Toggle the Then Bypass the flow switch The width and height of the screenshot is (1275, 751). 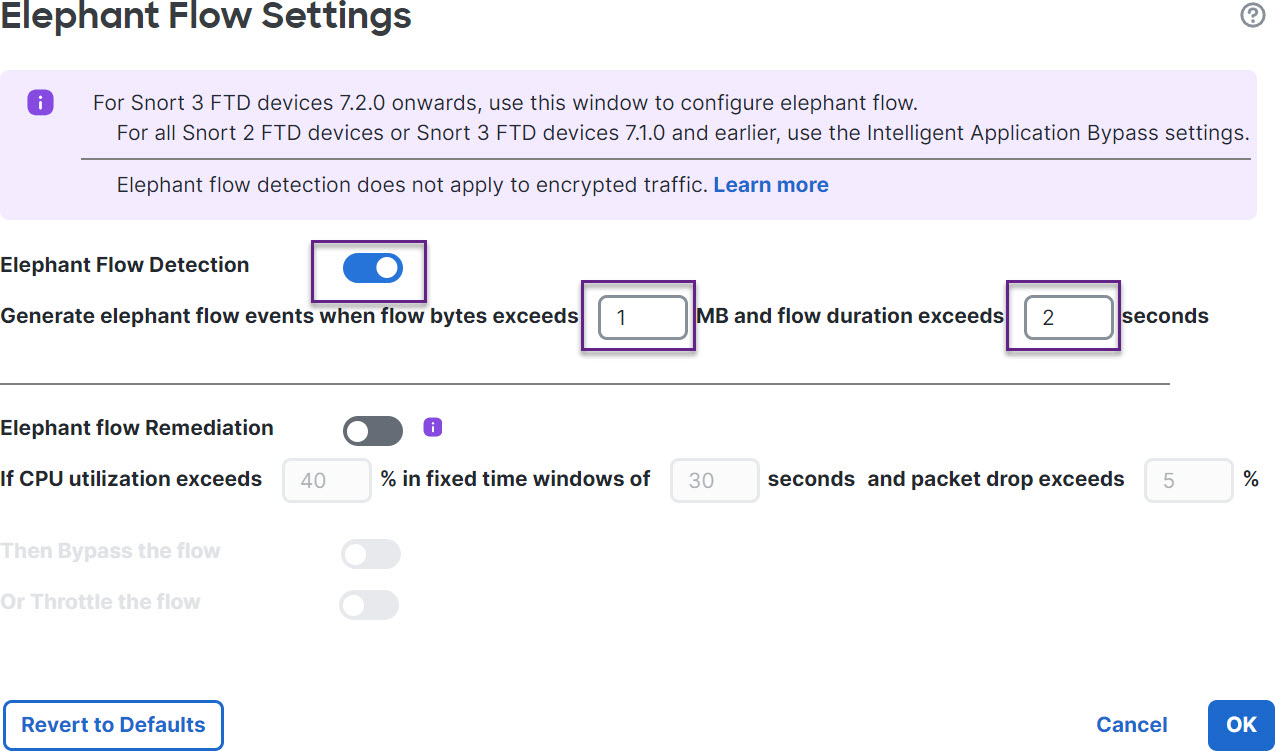tap(370, 554)
